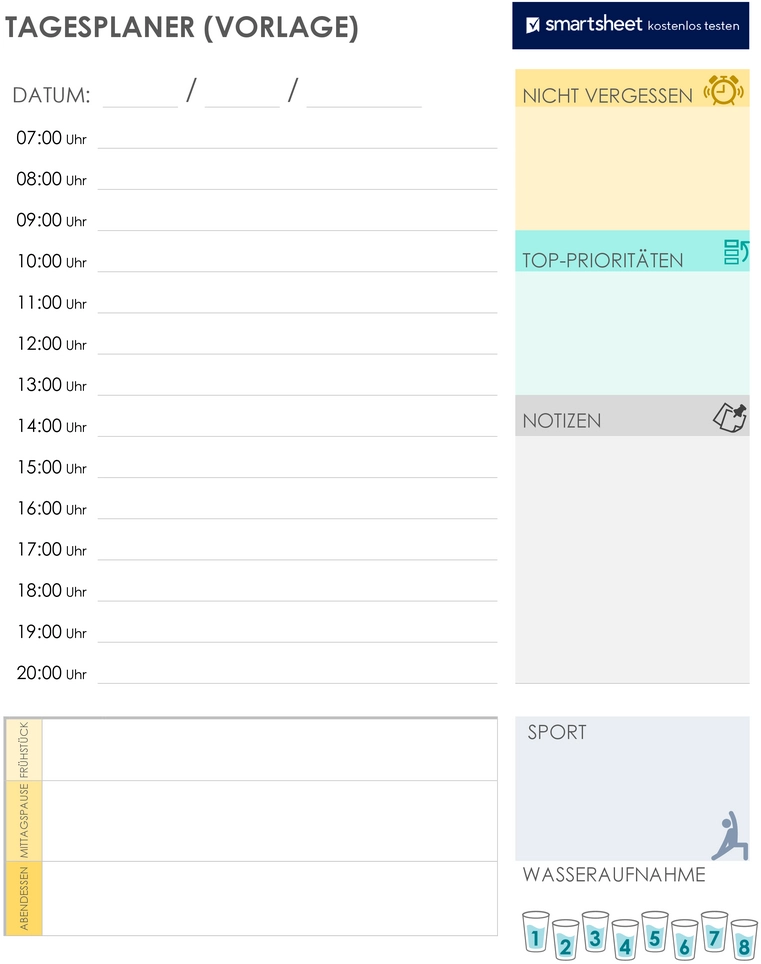Click the stretching figure sport icon
761x964 pixels.
730,836
